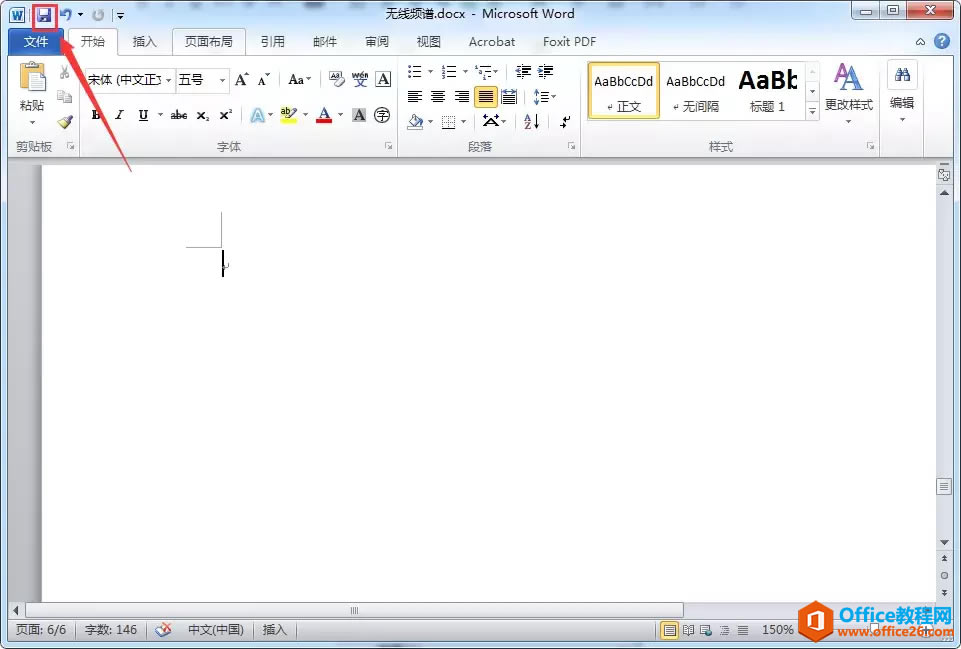Switch to the 视图 ribbon tab
Screen dimensions: 961x649
(428, 42)
